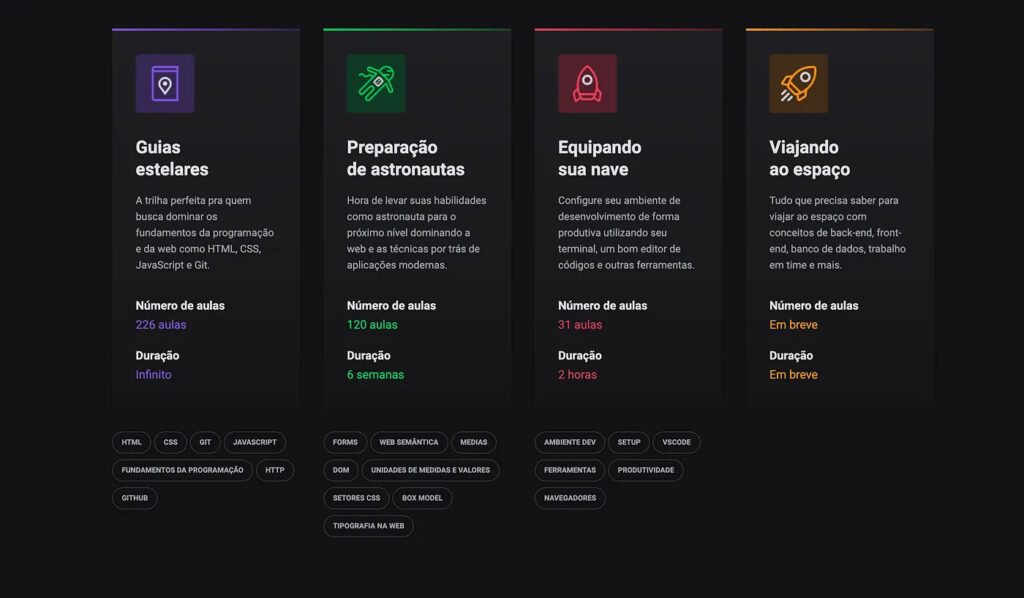The width and height of the screenshot is (1024, 598).
Task: Click the 120 aulas link
Action: tap(370, 324)
